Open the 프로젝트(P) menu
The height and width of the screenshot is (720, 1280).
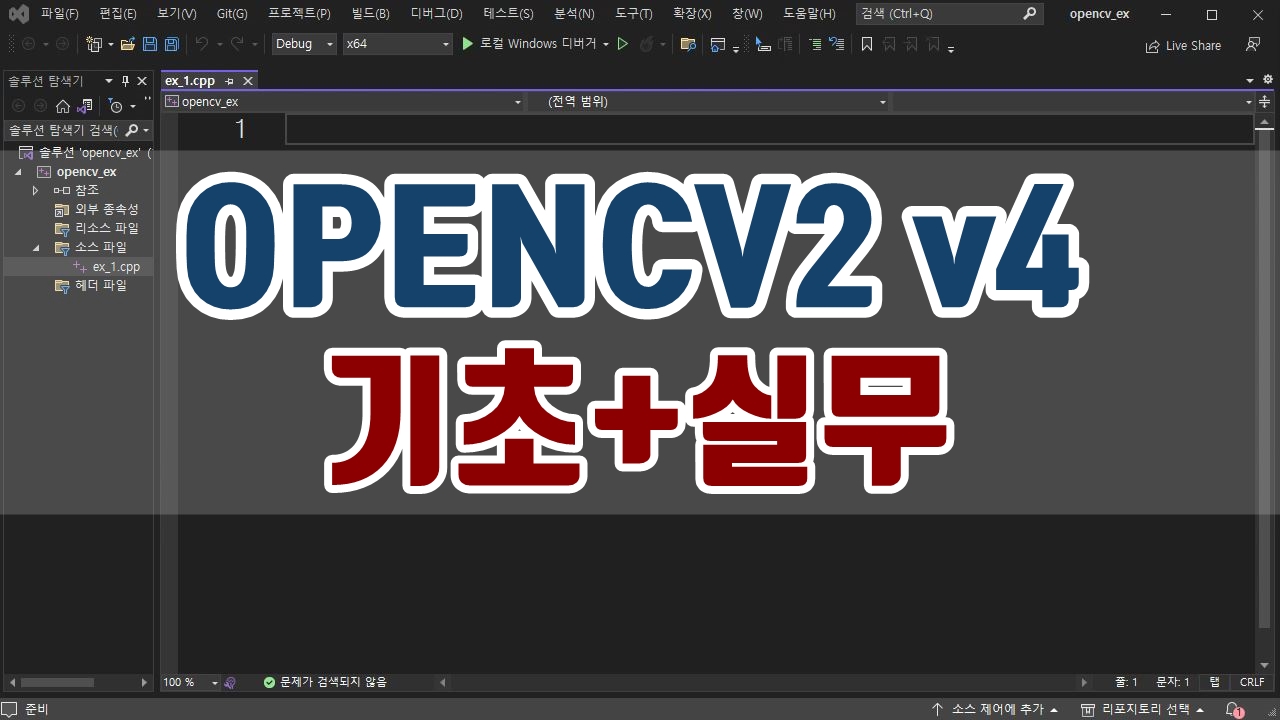[299, 14]
